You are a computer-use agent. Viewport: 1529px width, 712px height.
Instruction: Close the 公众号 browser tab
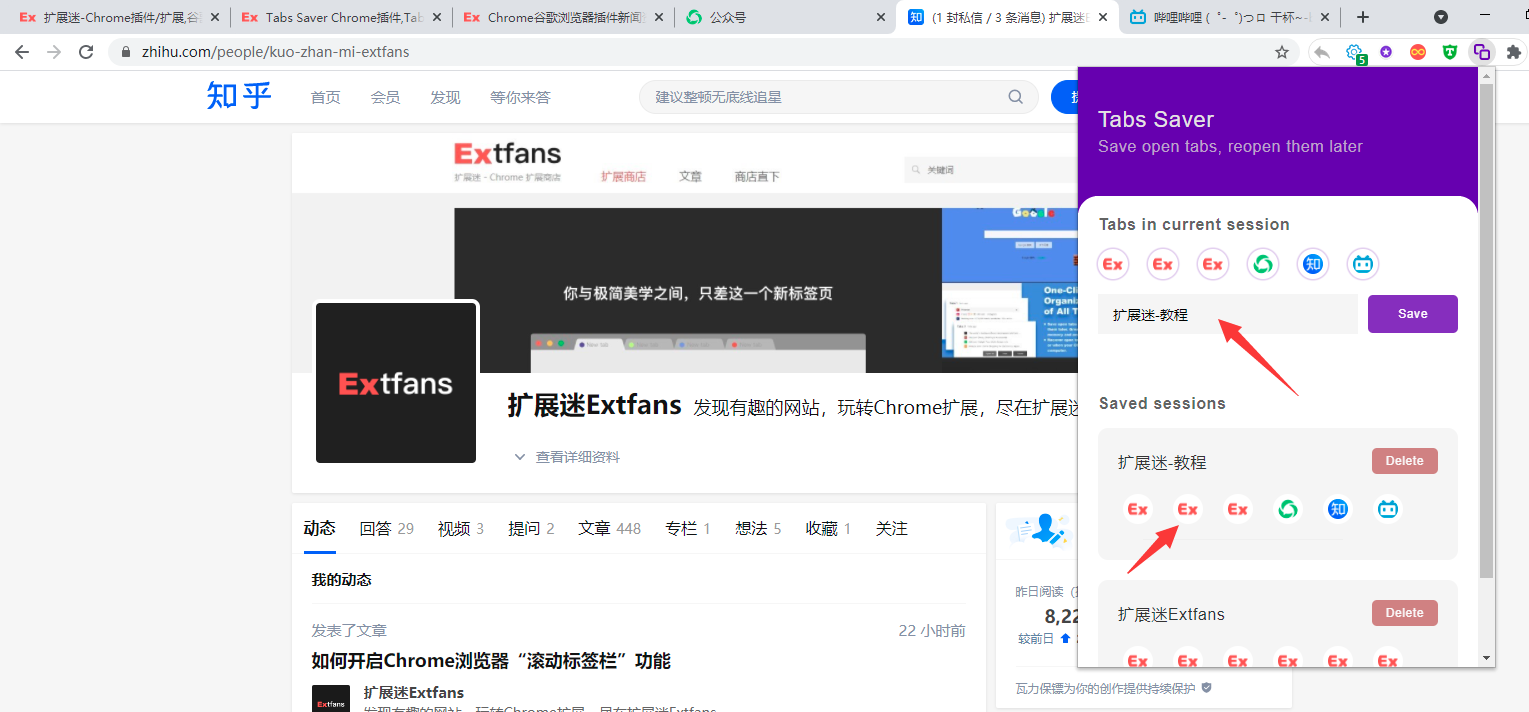(881, 17)
